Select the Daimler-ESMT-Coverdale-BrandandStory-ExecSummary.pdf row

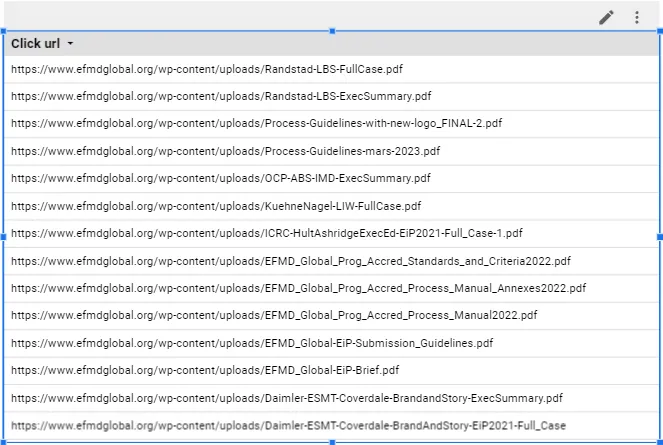(x=332, y=398)
